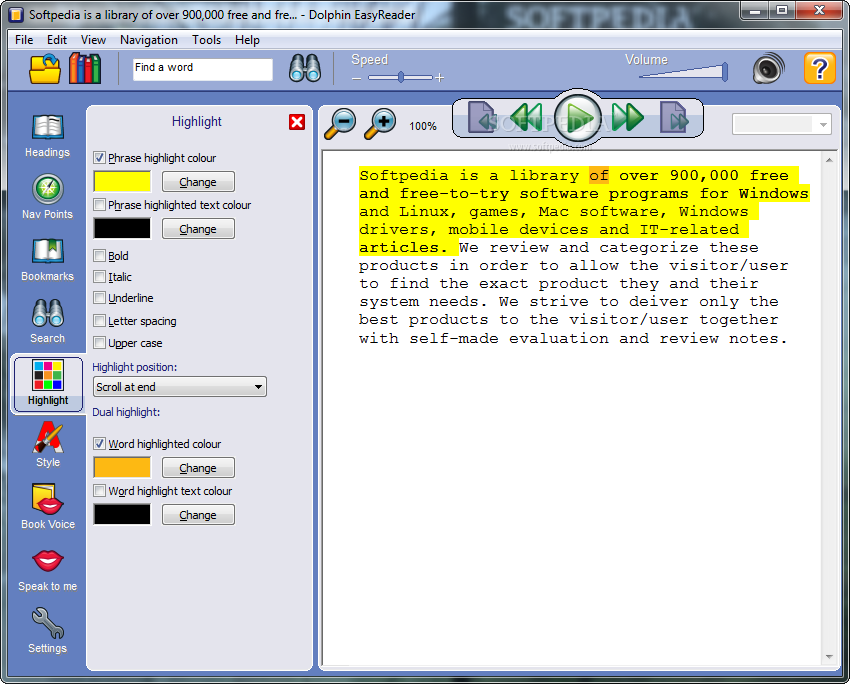Viewport: 850px width, 684px height.
Task: Change the phrase highlighted text colour
Action: tap(198, 229)
